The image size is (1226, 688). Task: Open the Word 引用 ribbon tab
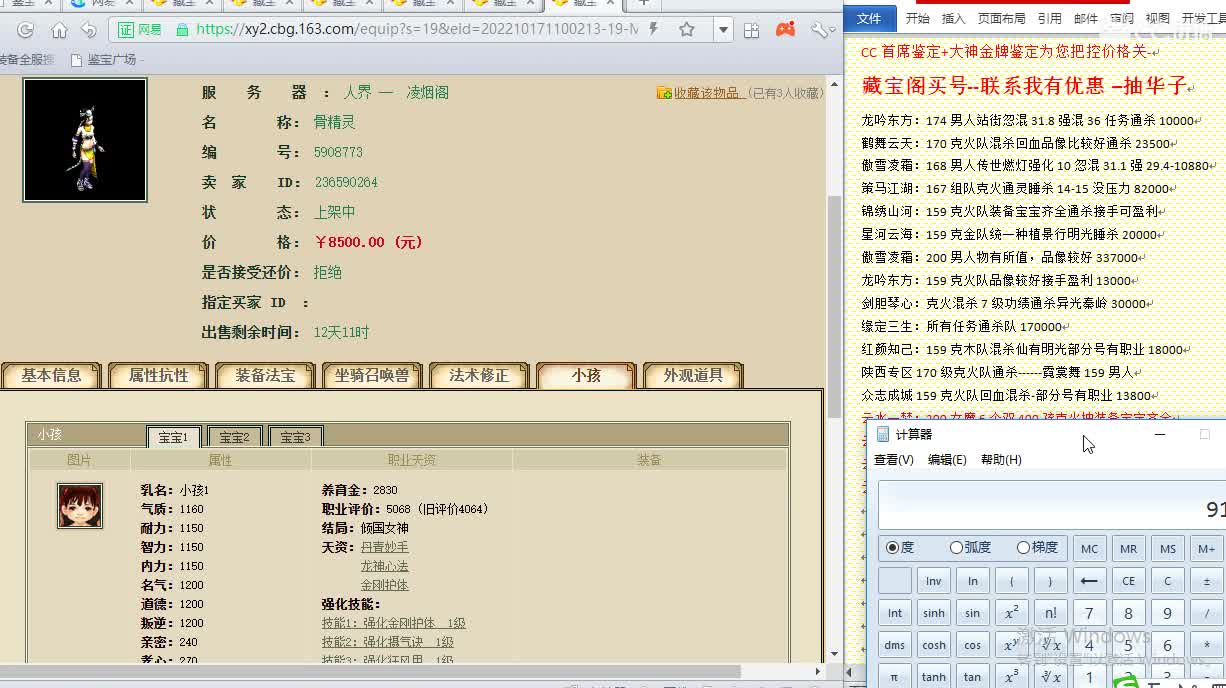1049,18
